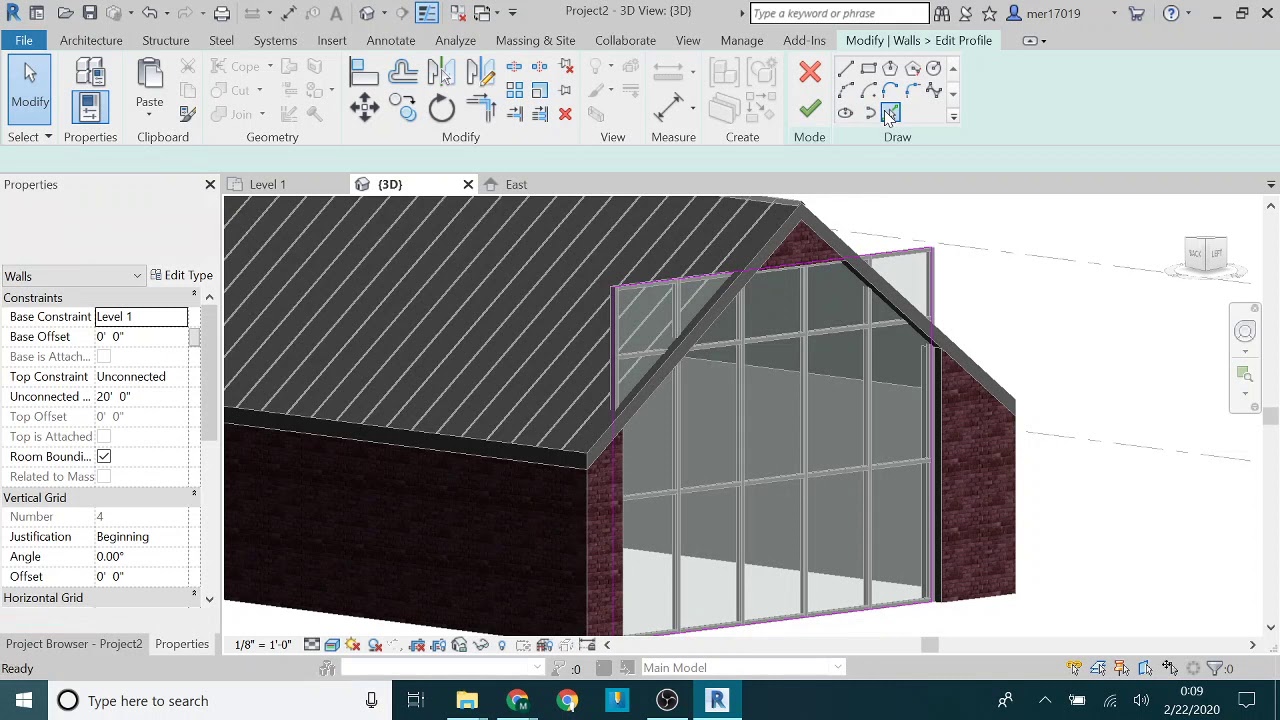Screen dimensions: 1280x720
Task: Open the File menu button
Action: [24, 41]
